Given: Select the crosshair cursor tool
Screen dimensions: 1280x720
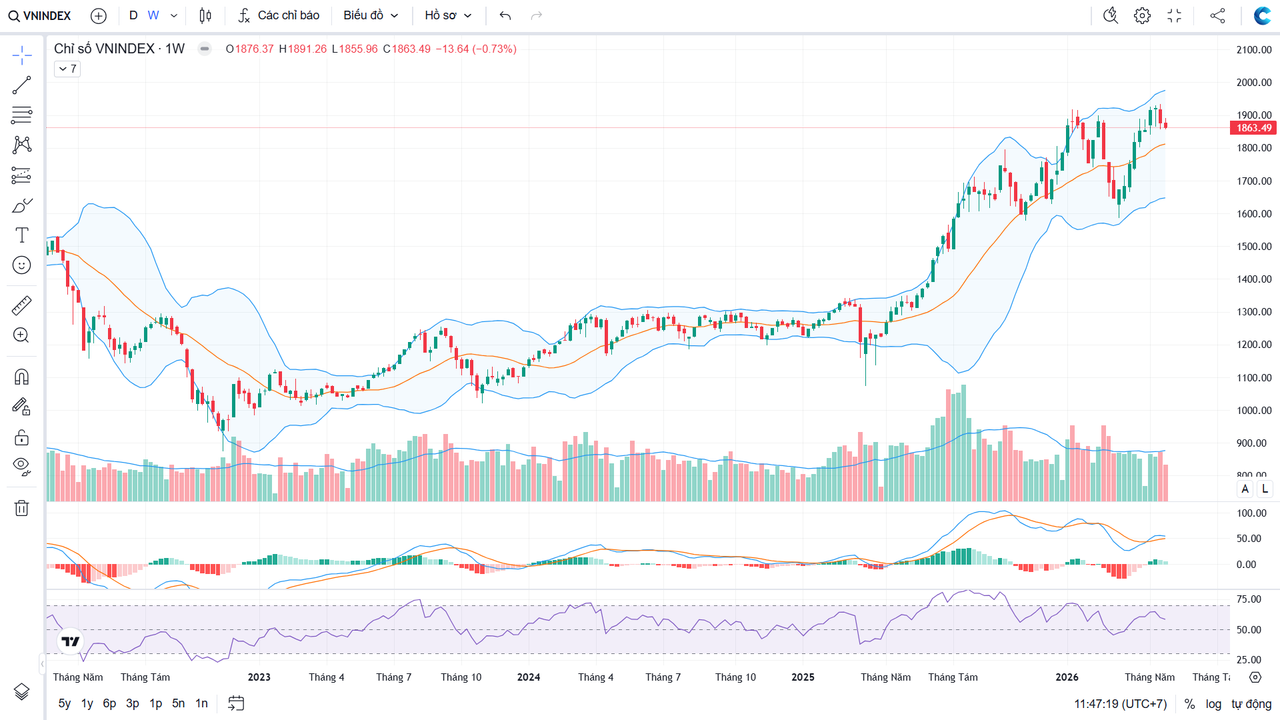Looking at the screenshot, I should [x=22, y=55].
